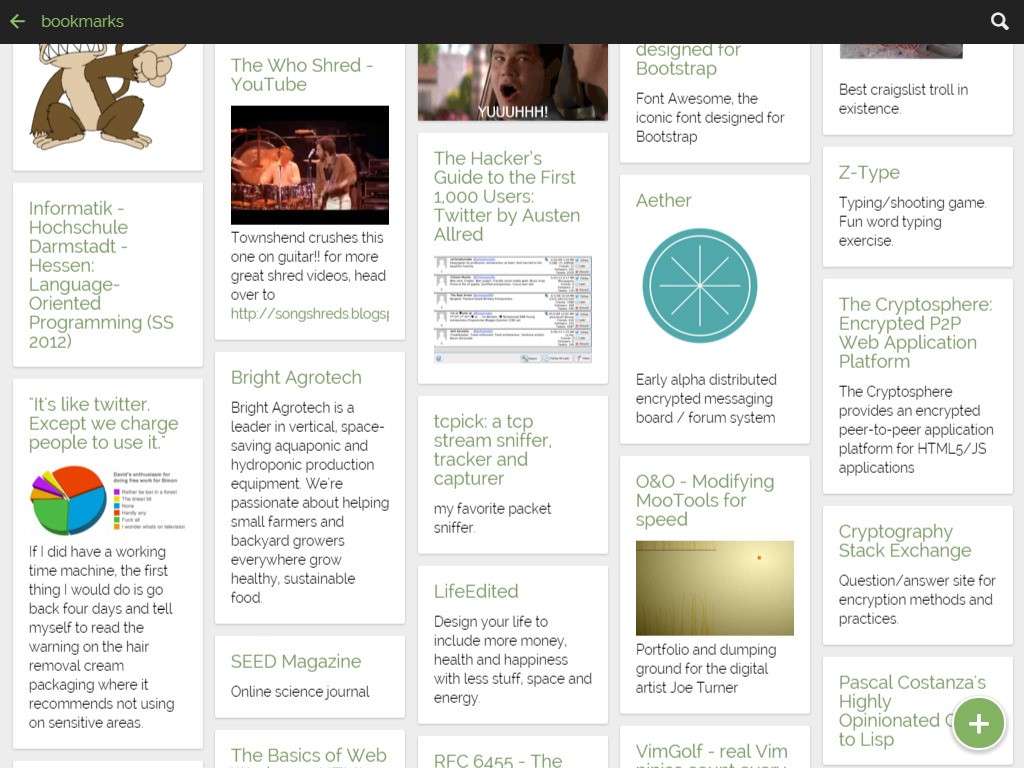
Task: Select "Question/answer site for encryption" text
Action: coord(917,600)
